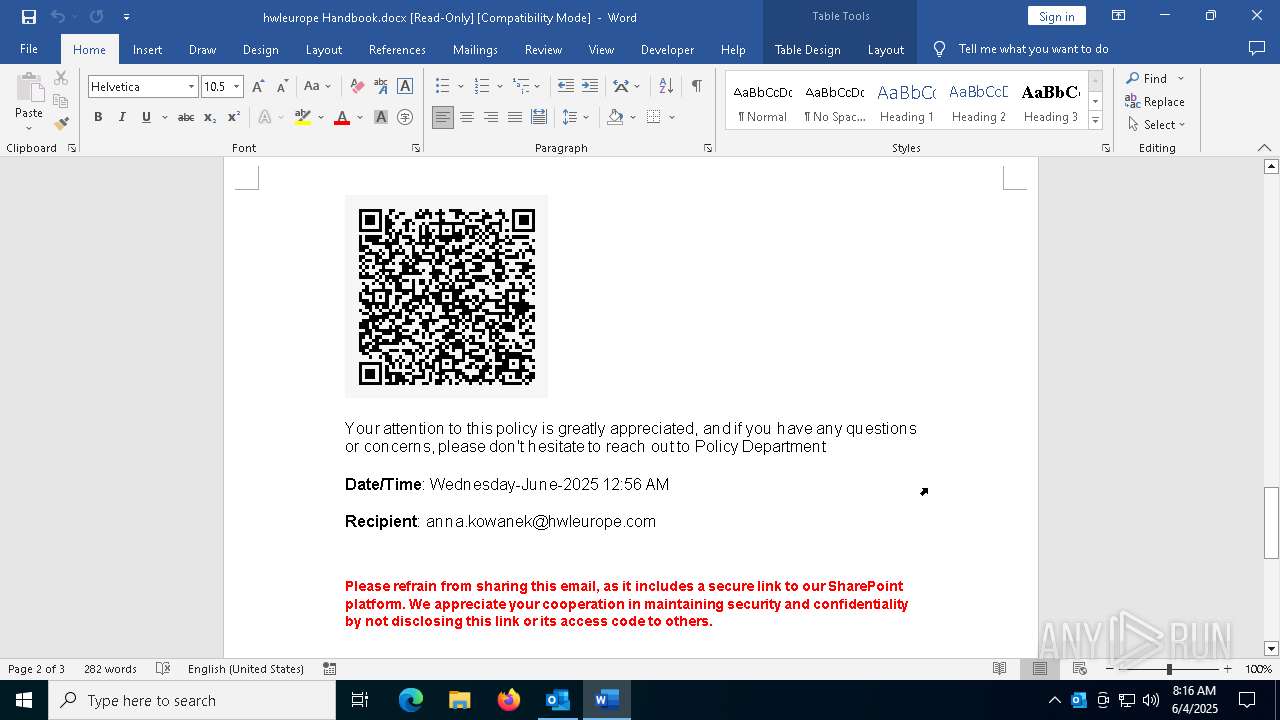1280x720 pixels.
Task: Toggle Center paragraph alignment
Action: click(x=467, y=117)
